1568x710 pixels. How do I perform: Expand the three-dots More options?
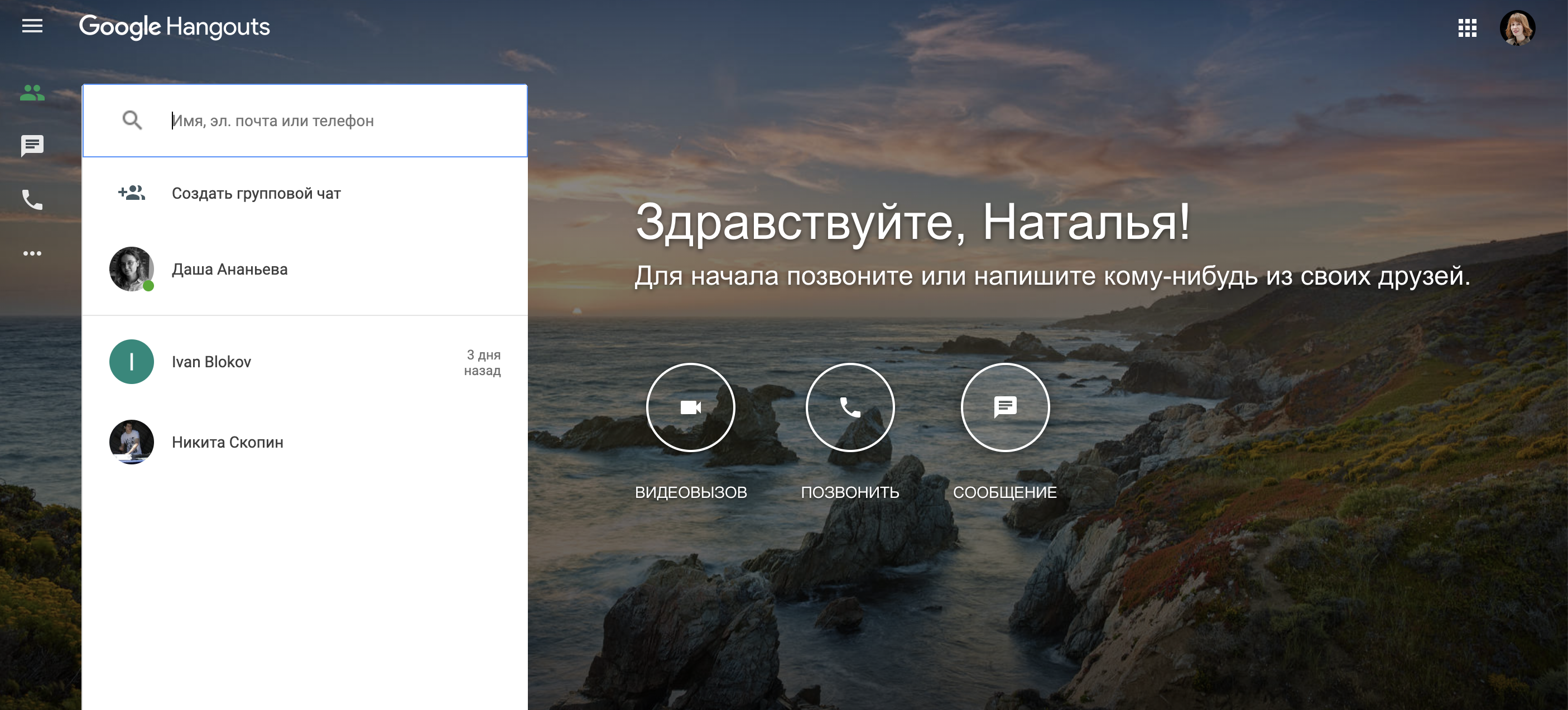(32, 253)
